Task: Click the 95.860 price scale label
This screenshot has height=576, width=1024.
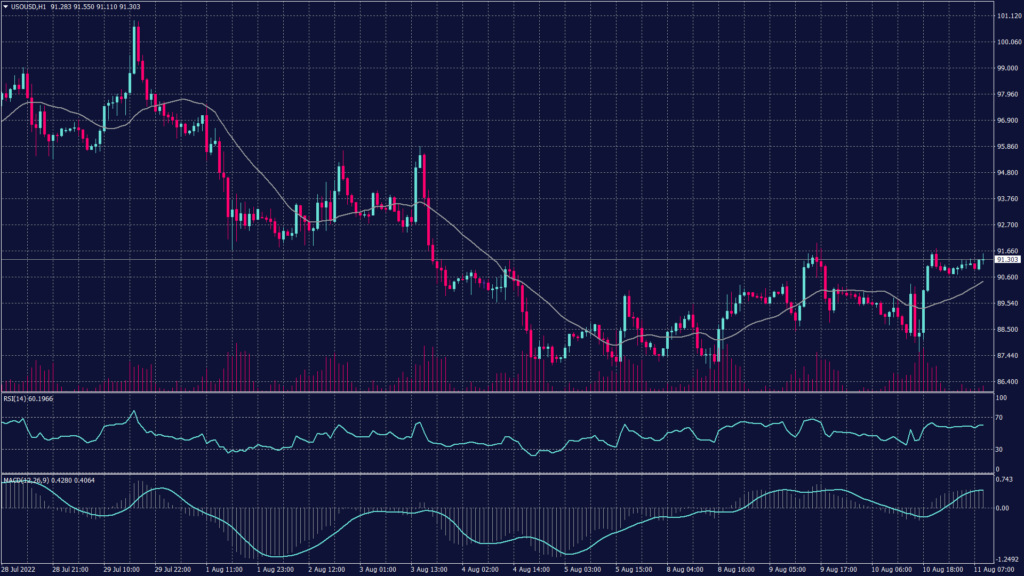Action: pos(1002,147)
